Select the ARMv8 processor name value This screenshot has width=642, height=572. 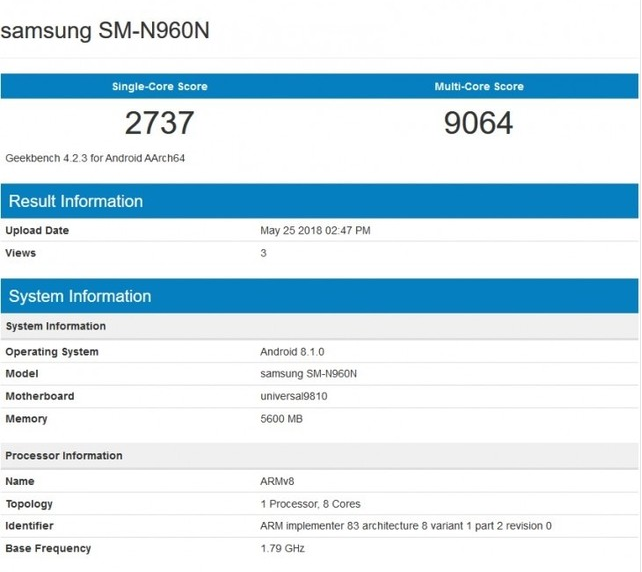[x=277, y=482]
